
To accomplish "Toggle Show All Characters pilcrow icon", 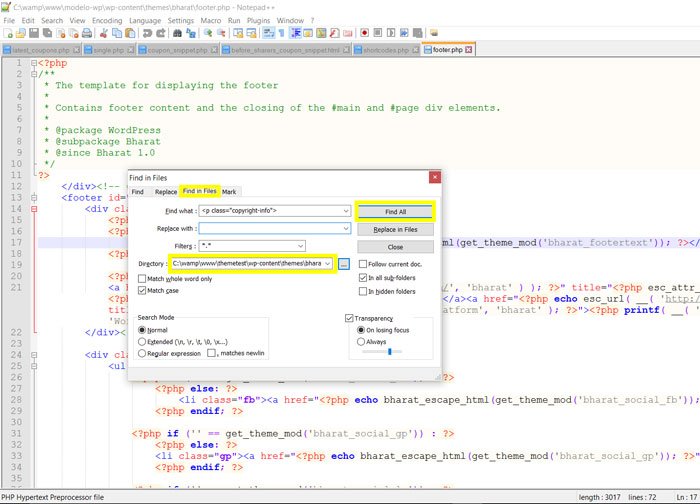I will click(x=281, y=33).
